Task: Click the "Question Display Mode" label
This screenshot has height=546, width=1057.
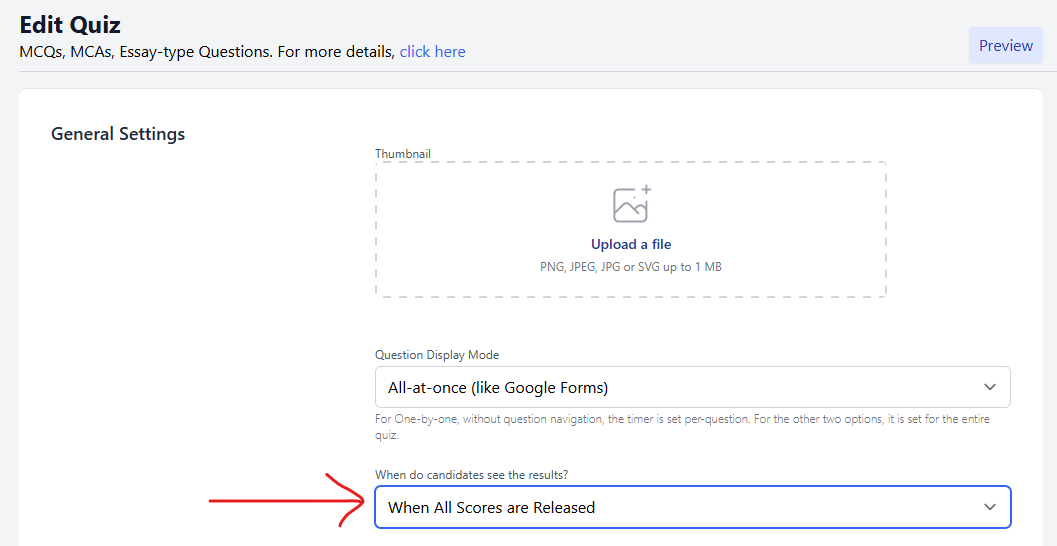Action: tap(437, 355)
